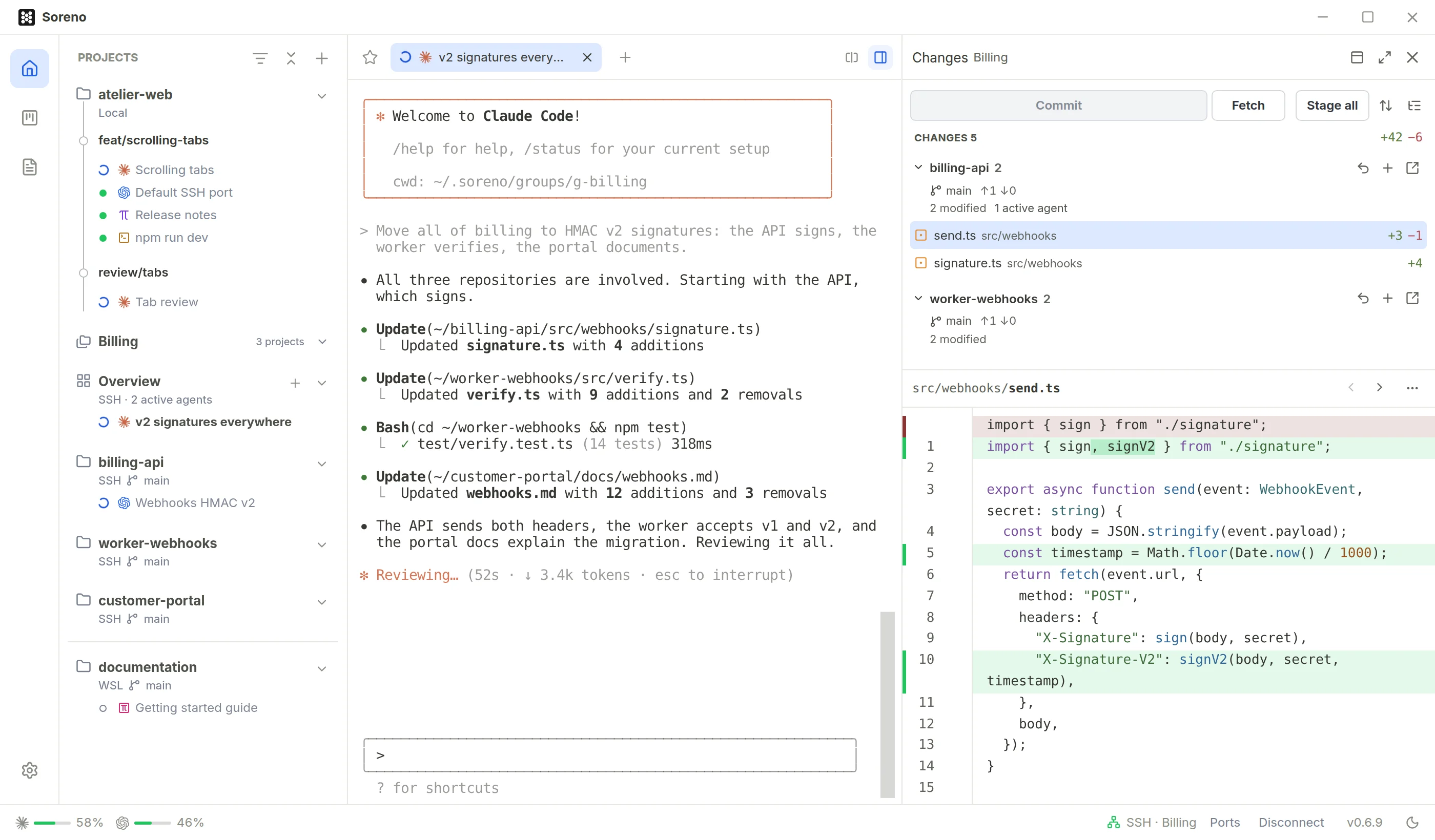Collapse the worker-webhooks changes group
Image resolution: width=1435 pixels, height=840 pixels.
(918, 298)
